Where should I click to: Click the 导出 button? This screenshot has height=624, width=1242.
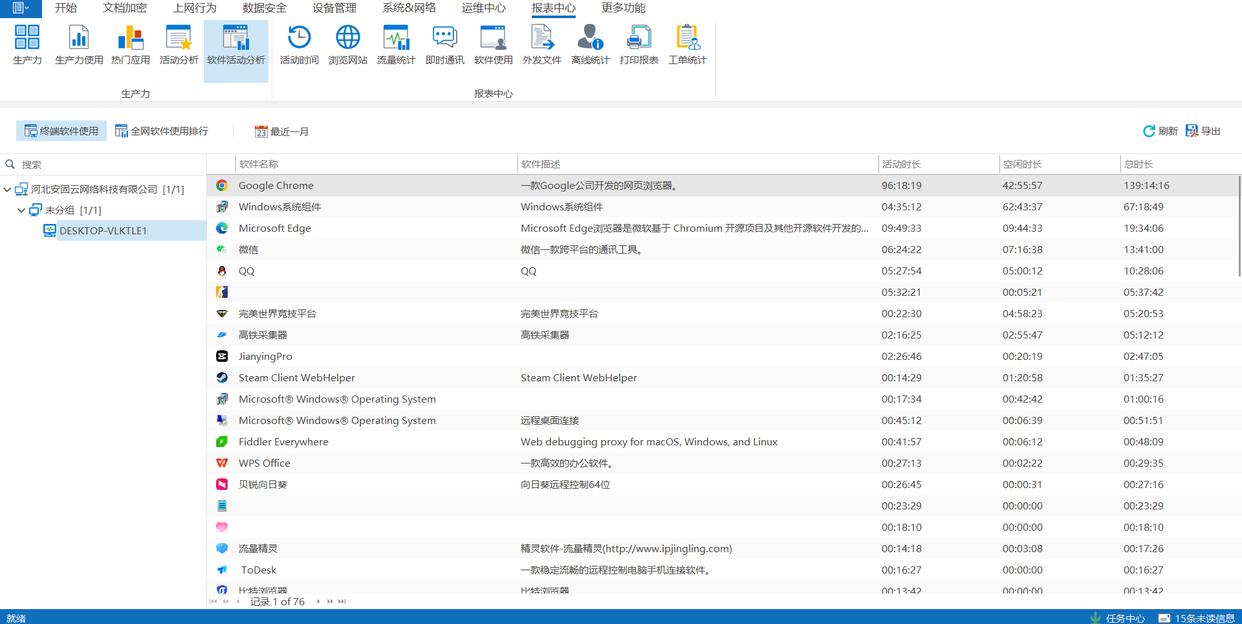pos(1203,131)
